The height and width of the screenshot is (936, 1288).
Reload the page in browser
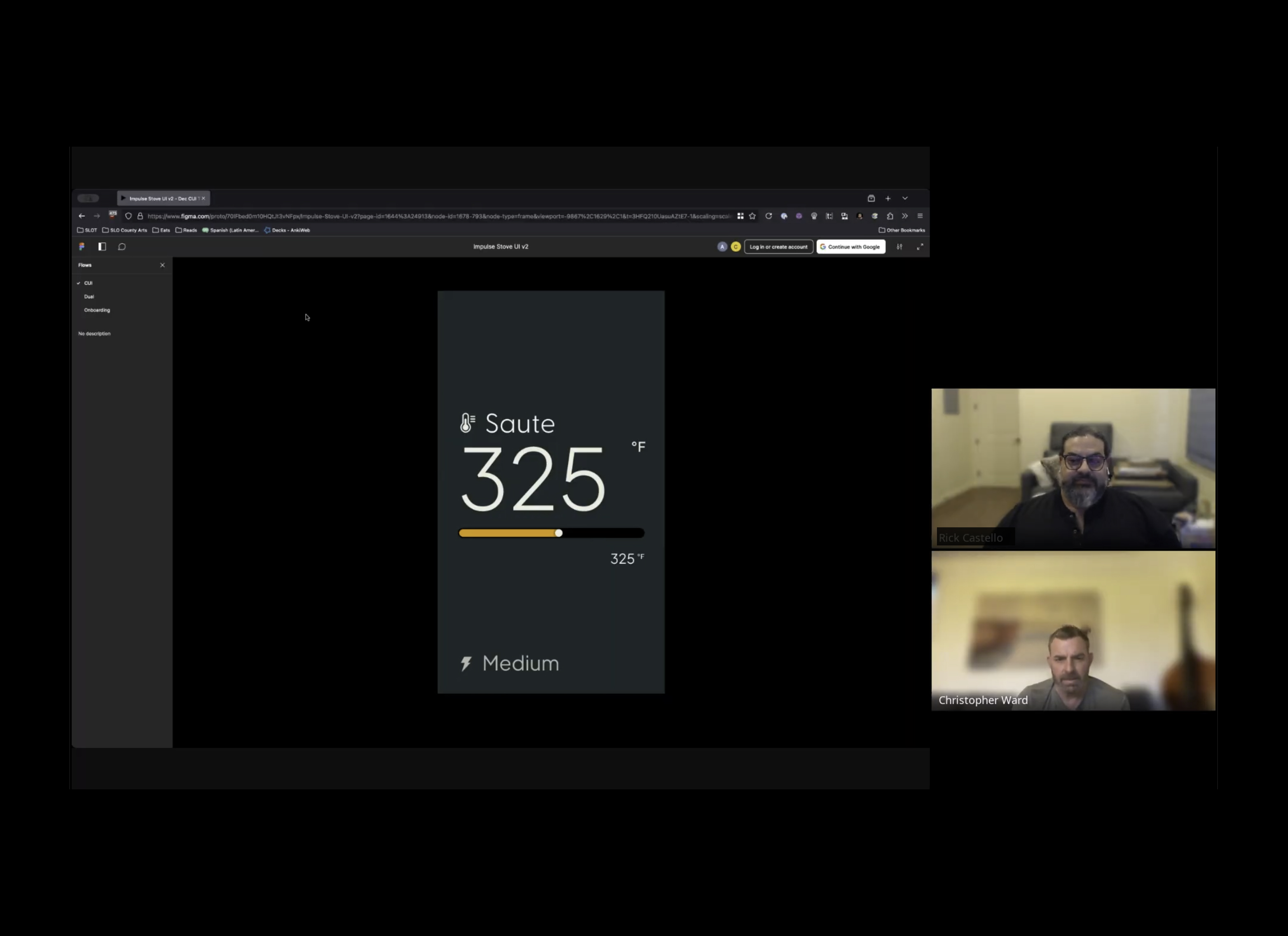[x=768, y=216]
